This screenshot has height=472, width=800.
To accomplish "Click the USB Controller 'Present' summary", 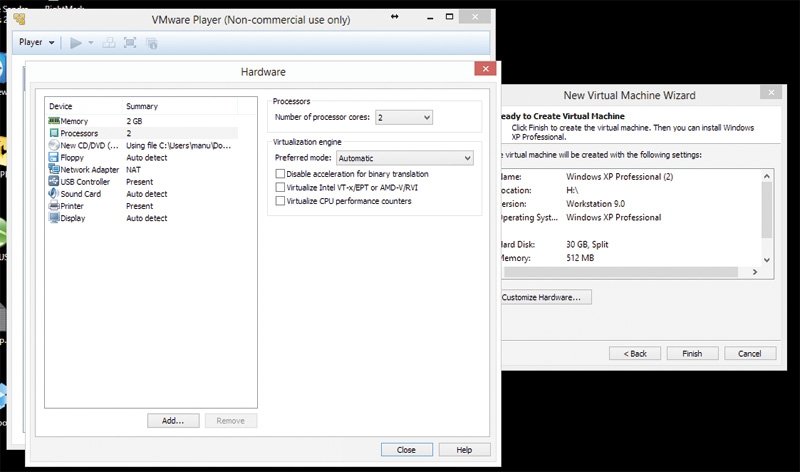I will pyautogui.click(x=139, y=182).
